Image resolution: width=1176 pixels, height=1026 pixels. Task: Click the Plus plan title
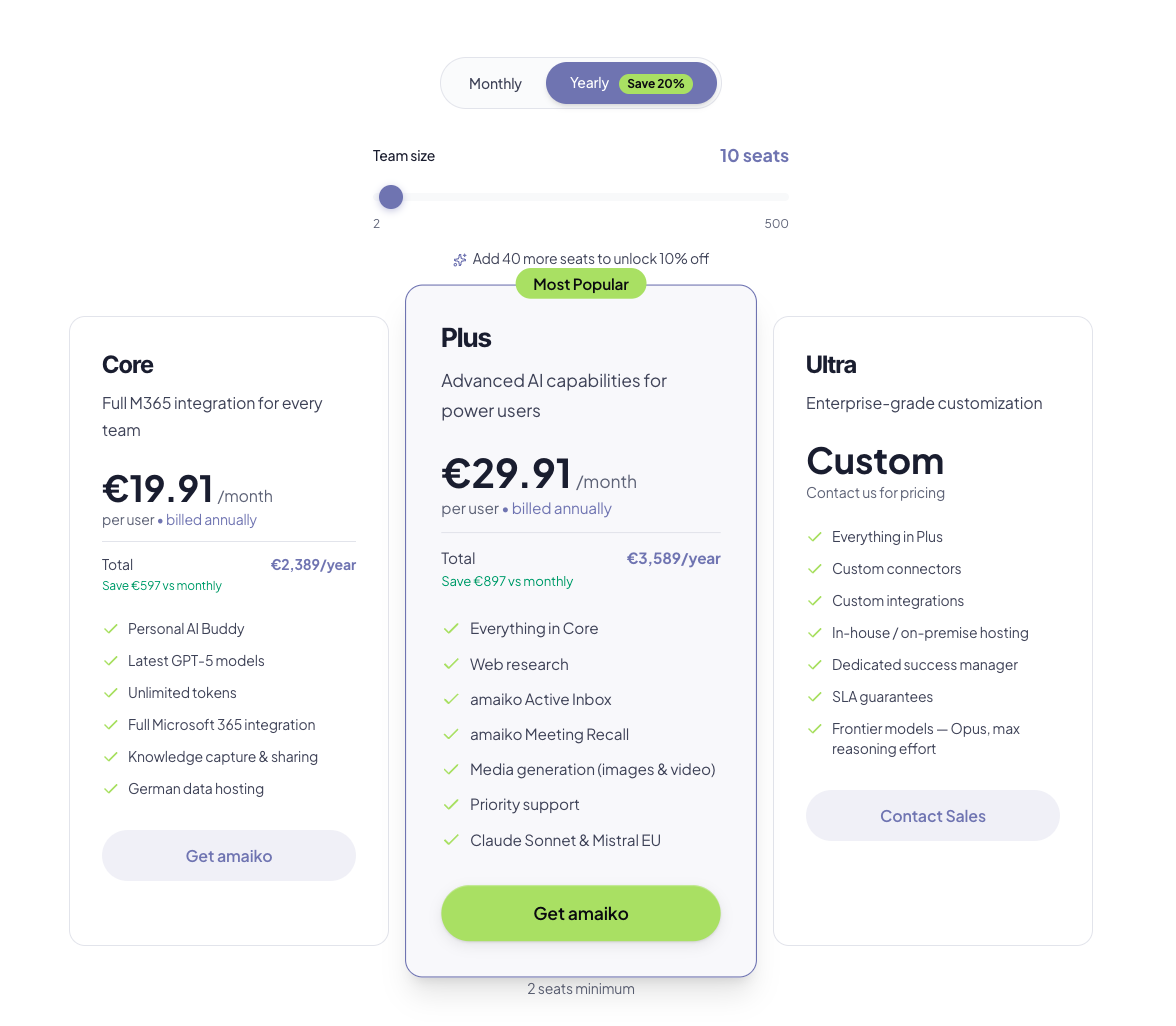[x=466, y=338]
